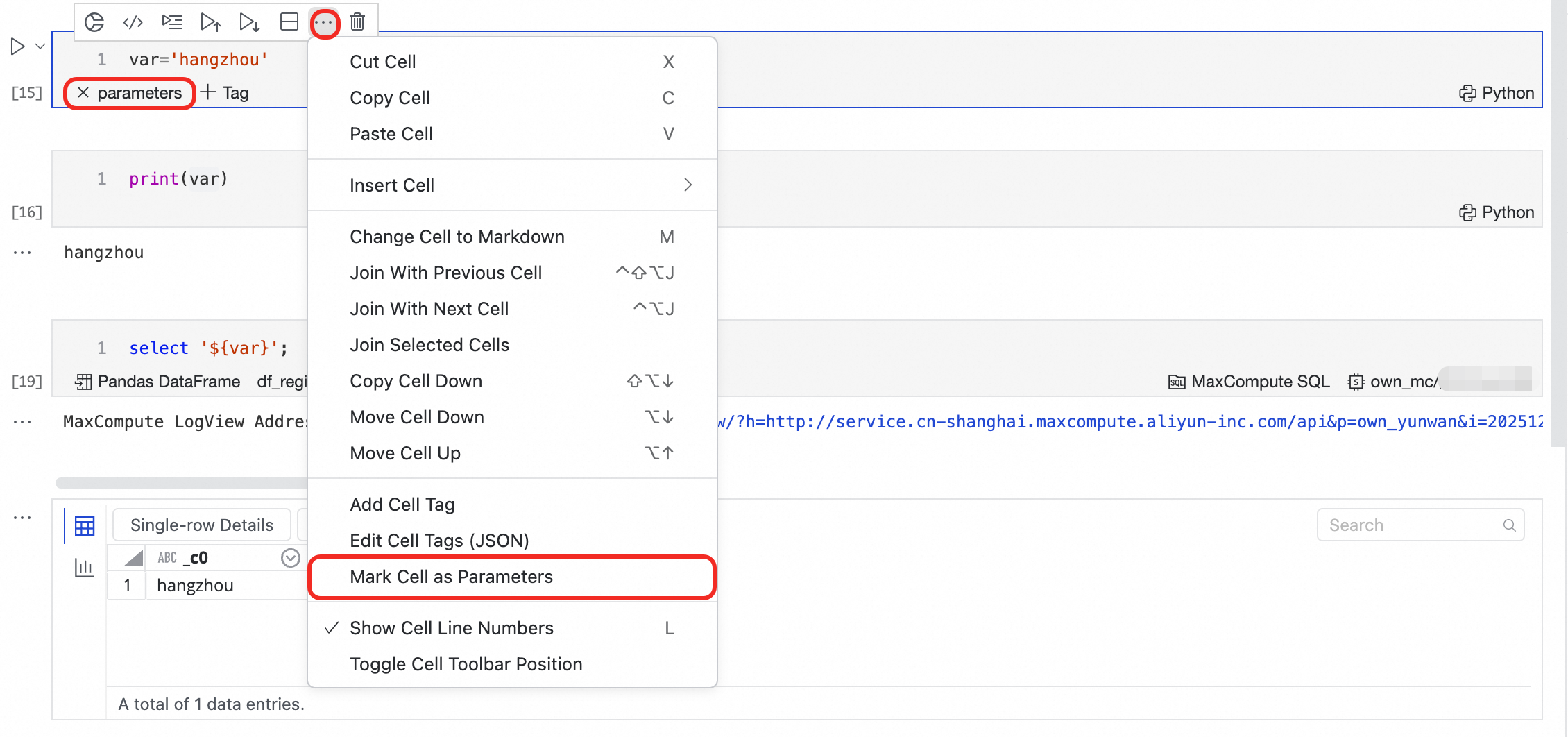
Task: Click the delete cell trash icon
Action: coord(357,22)
